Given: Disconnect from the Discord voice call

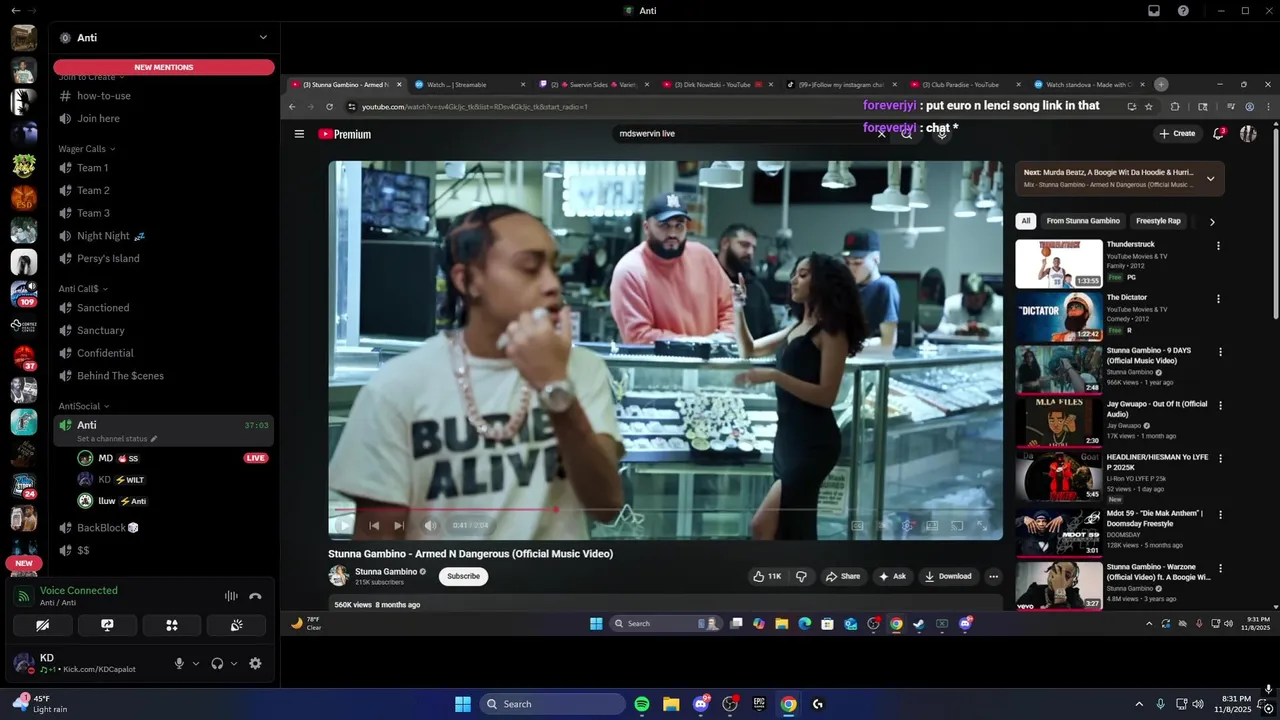Looking at the screenshot, I should (x=255, y=596).
